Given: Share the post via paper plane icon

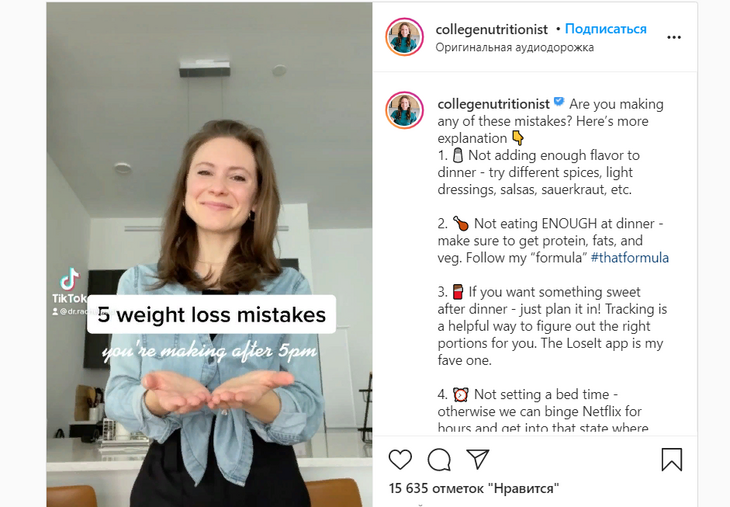Looking at the screenshot, I should 478,459.
